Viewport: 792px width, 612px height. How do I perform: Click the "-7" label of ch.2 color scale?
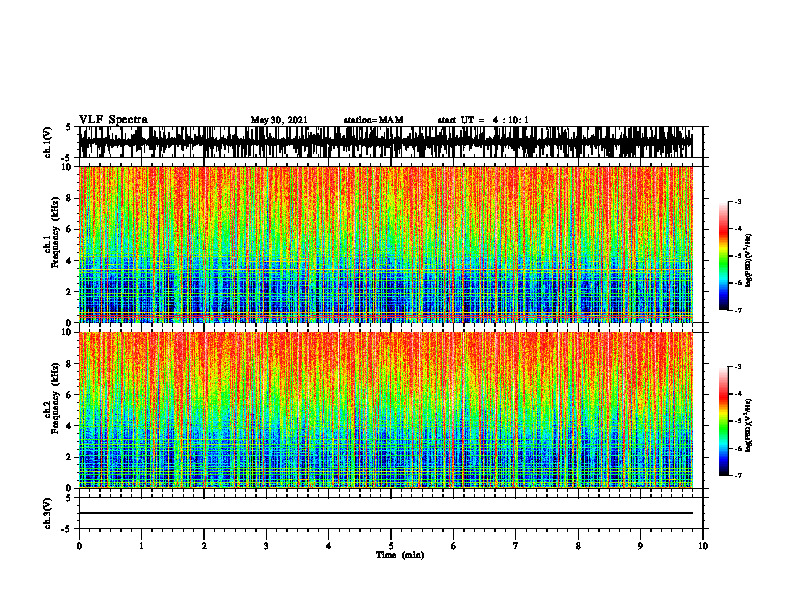(x=737, y=475)
